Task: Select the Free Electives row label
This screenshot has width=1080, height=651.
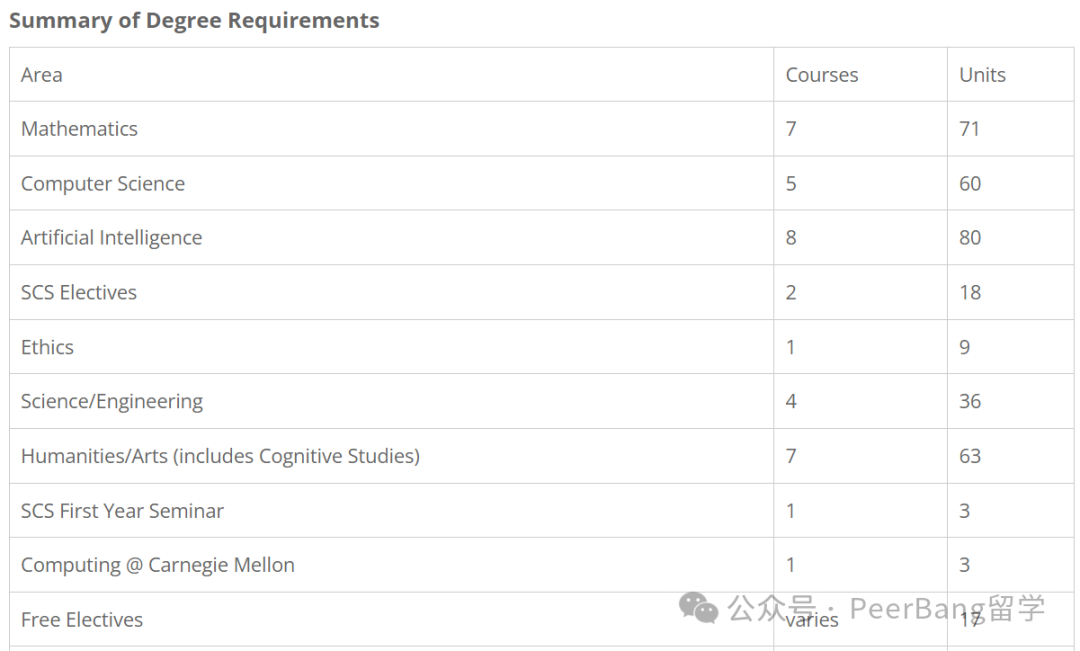Action: pos(82,619)
